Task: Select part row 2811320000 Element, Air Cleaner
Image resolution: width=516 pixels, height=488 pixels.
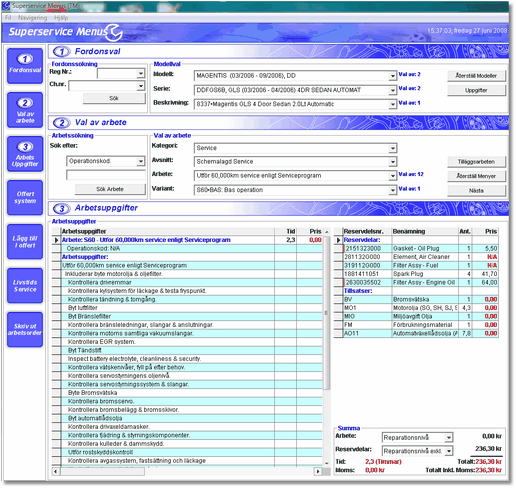Action: click(x=416, y=257)
